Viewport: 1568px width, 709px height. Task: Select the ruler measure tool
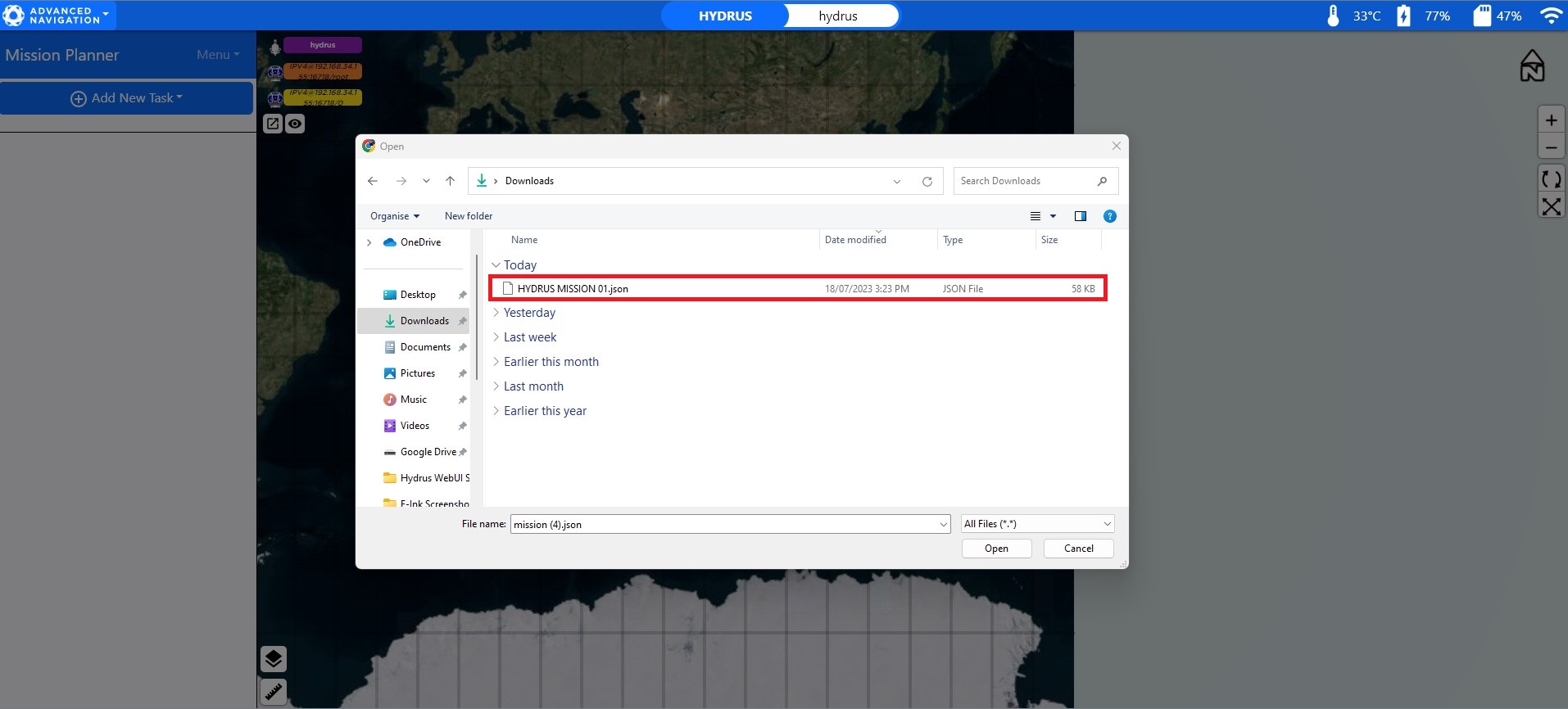click(x=274, y=692)
